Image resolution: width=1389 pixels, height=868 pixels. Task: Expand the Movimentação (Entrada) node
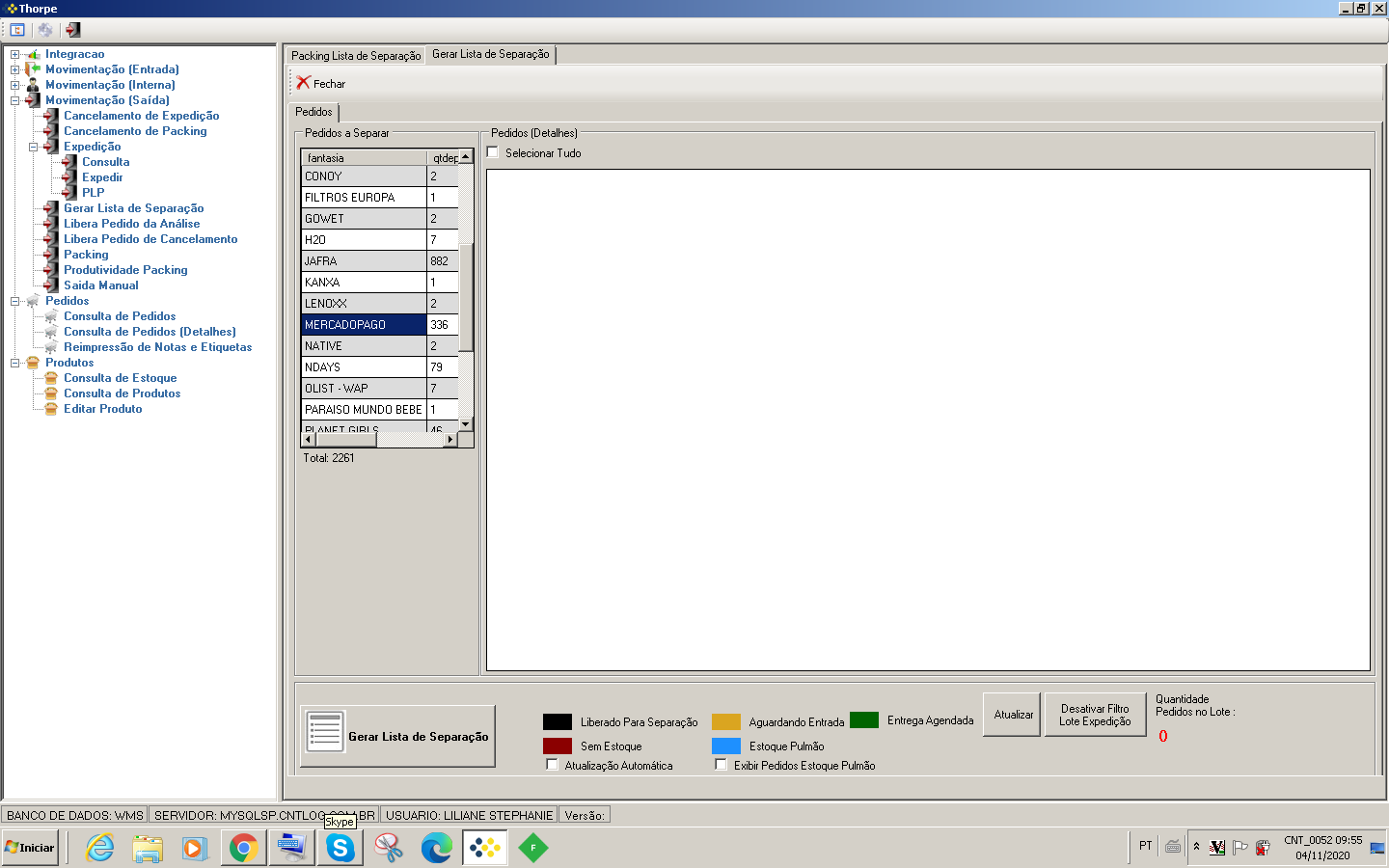[x=14, y=69]
